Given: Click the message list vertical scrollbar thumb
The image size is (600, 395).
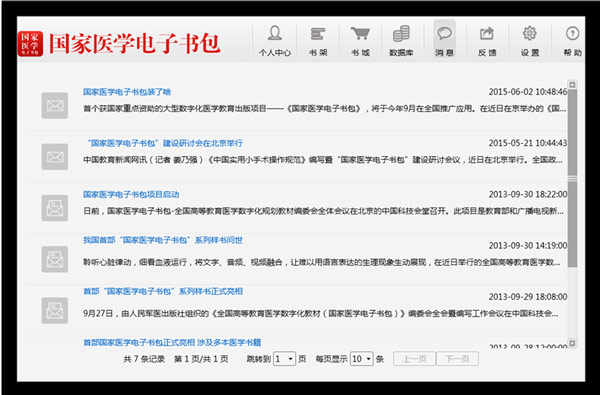Looking at the screenshot, I should click(x=572, y=178).
